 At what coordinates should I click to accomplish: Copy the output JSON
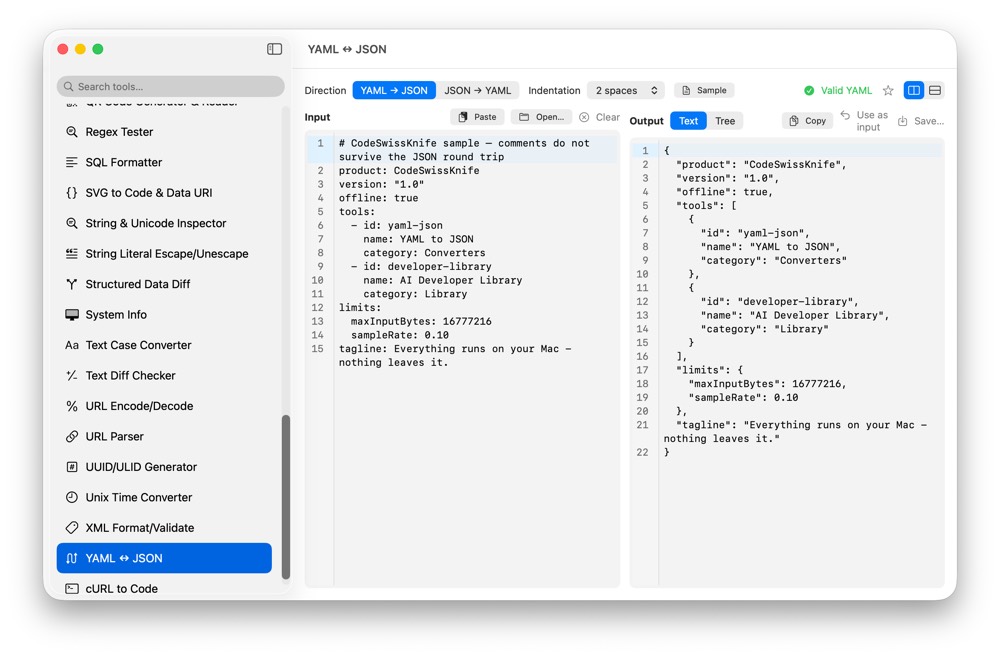point(807,121)
